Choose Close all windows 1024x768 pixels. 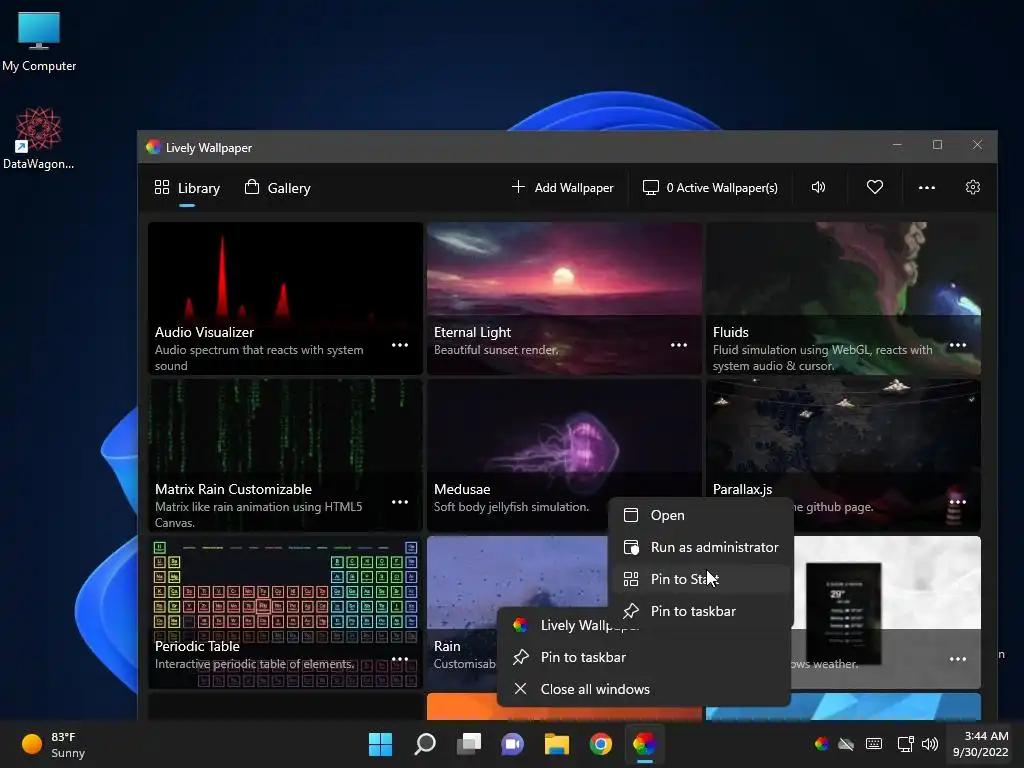click(643, 689)
